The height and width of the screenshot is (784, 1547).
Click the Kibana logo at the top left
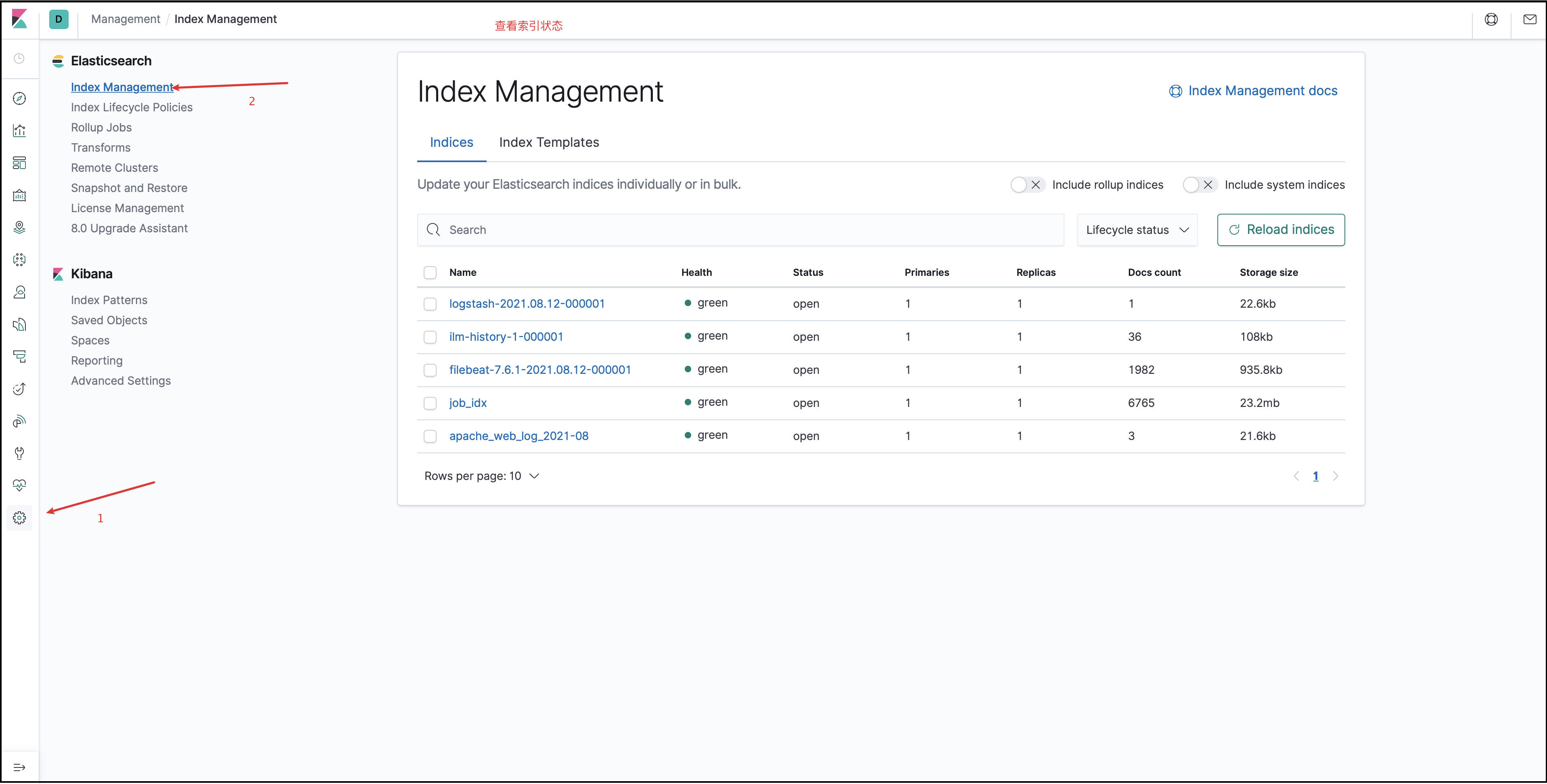19,19
